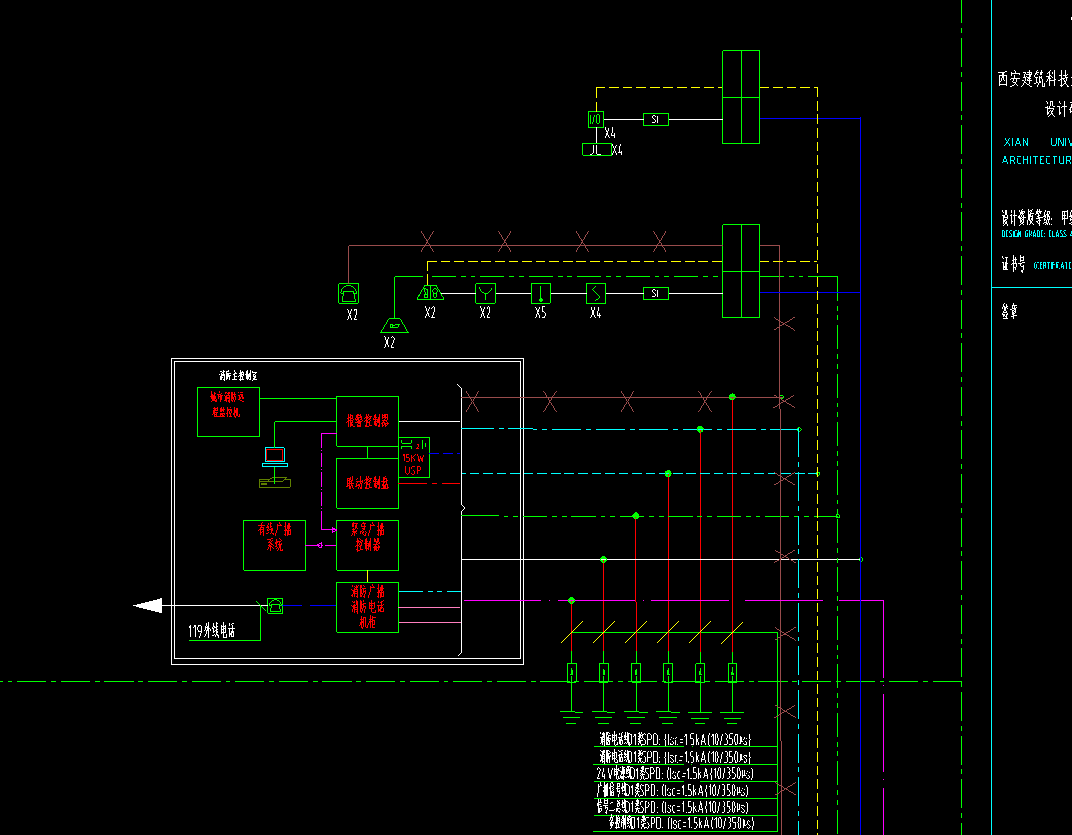Select the printer symbol below computer

pos(275,482)
